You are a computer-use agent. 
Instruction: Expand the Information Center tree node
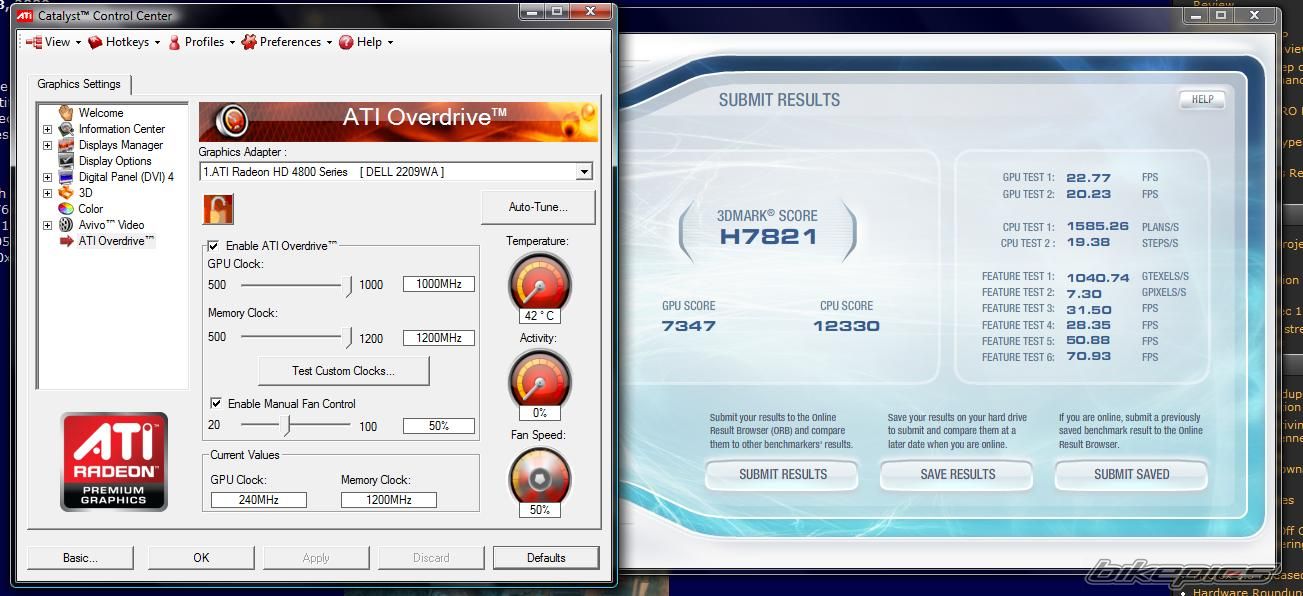pos(47,129)
